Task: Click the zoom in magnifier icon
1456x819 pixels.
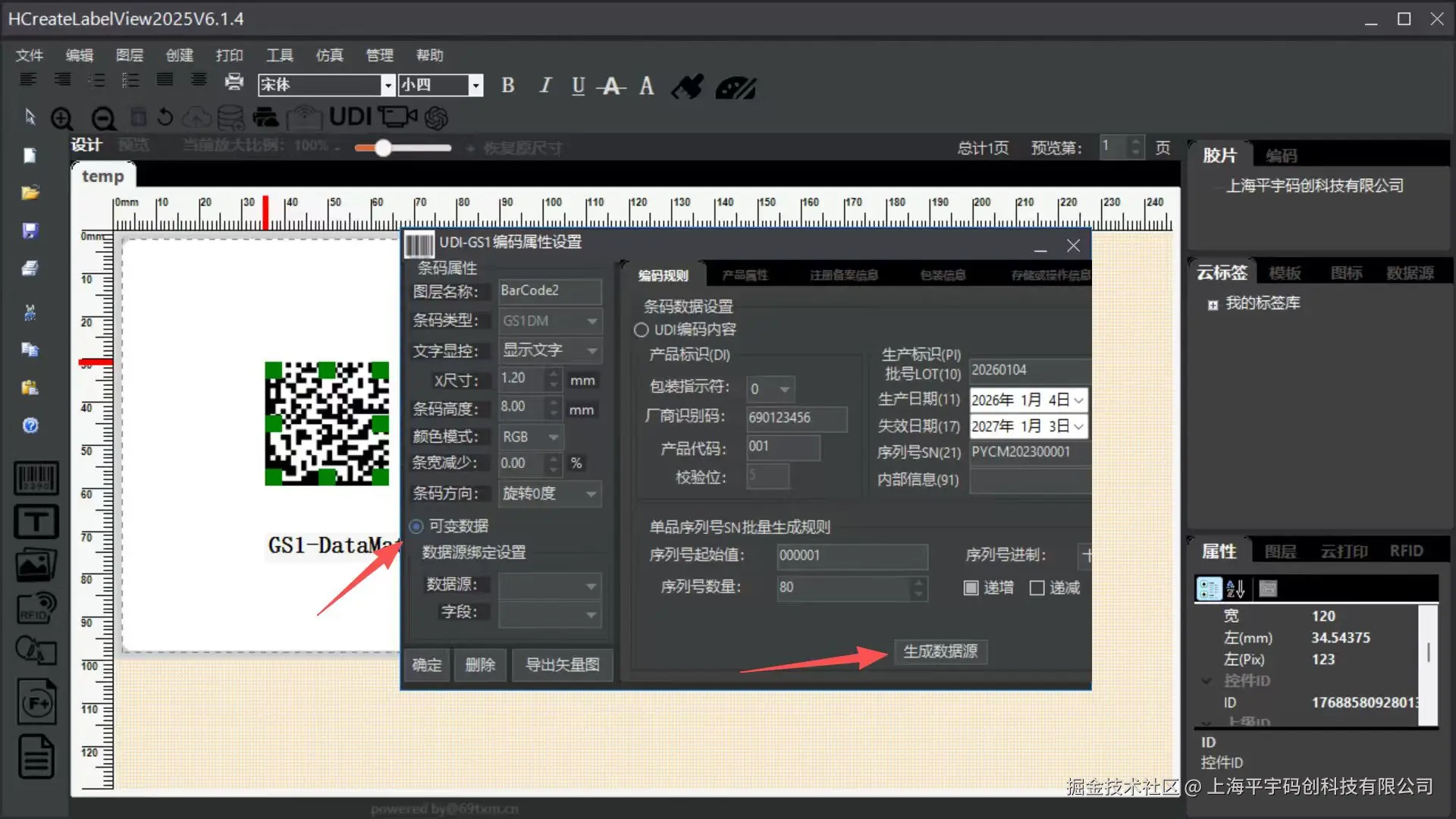Action: 62,118
